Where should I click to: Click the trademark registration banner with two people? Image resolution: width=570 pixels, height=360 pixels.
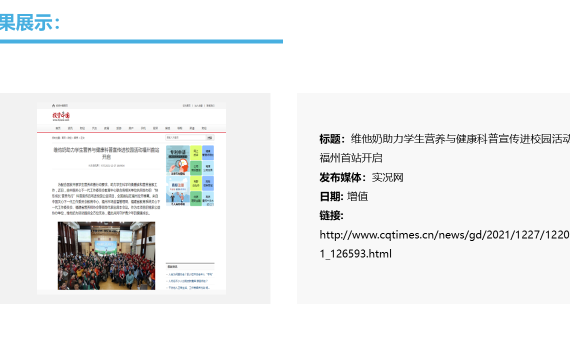[178, 191]
